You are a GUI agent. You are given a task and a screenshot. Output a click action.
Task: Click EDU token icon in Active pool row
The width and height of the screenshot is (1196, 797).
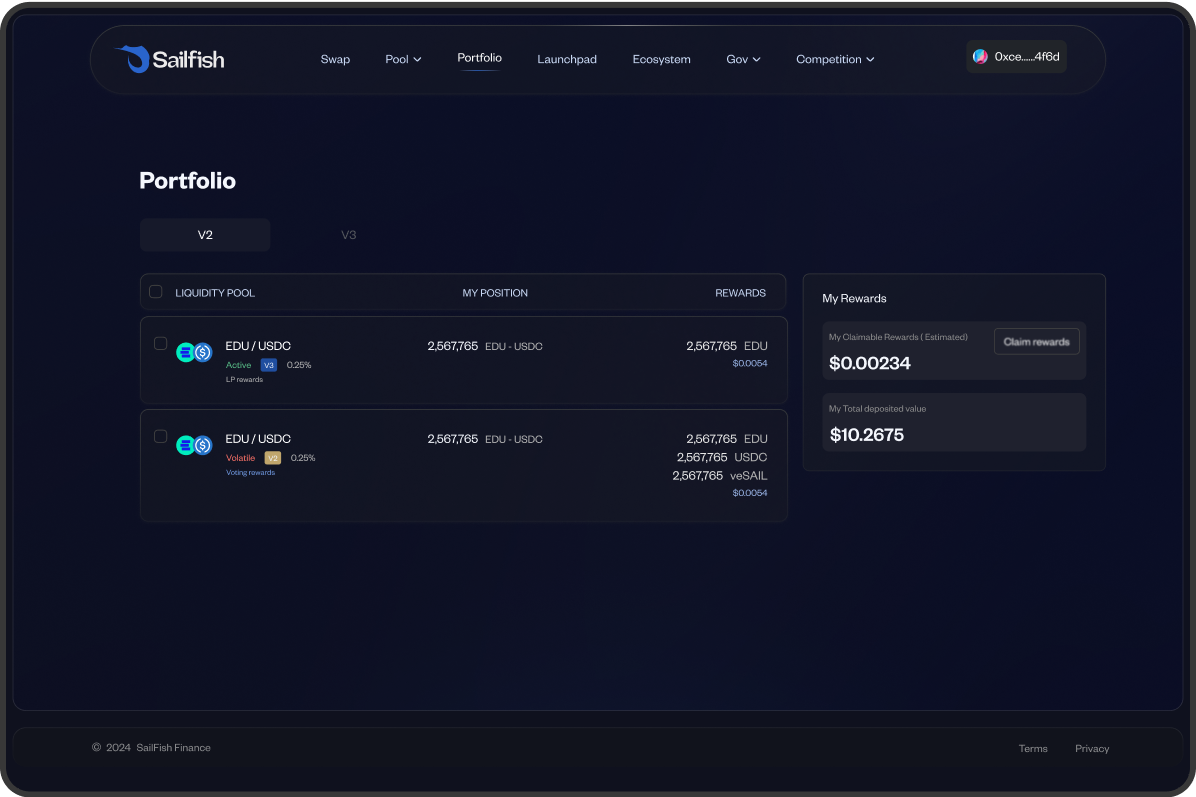(x=185, y=352)
